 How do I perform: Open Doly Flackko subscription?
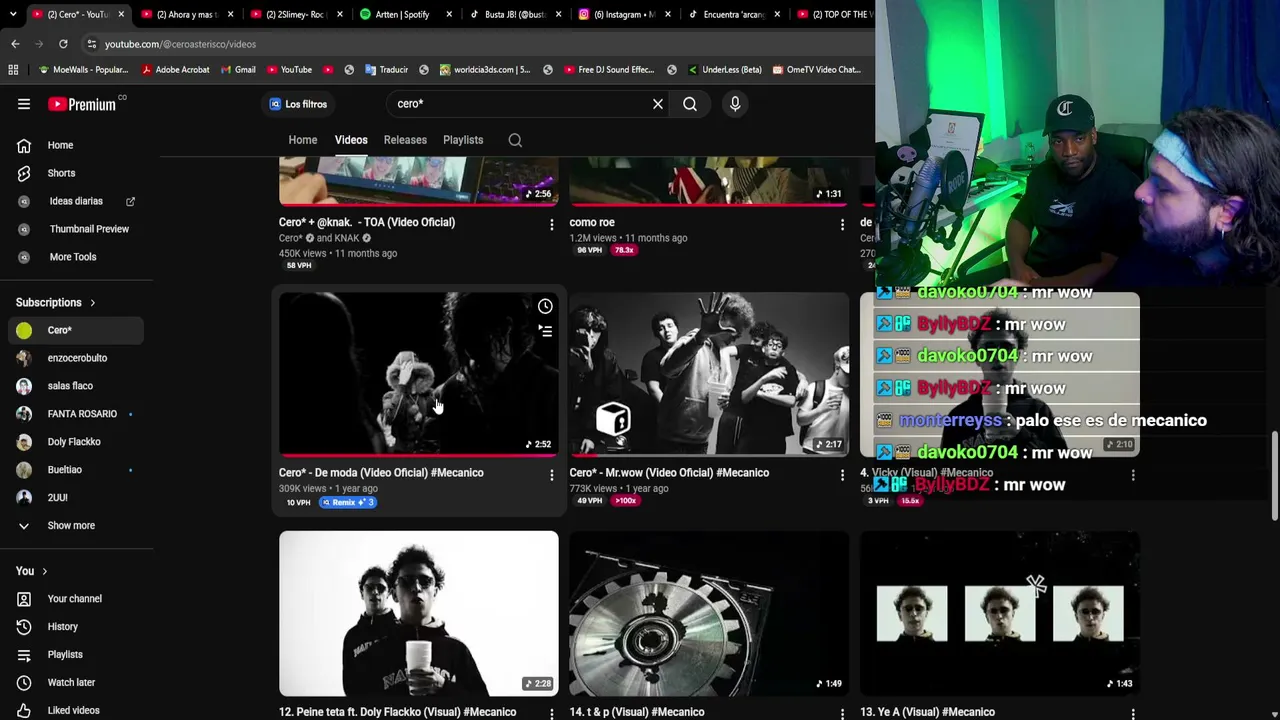click(x=76, y=442)
